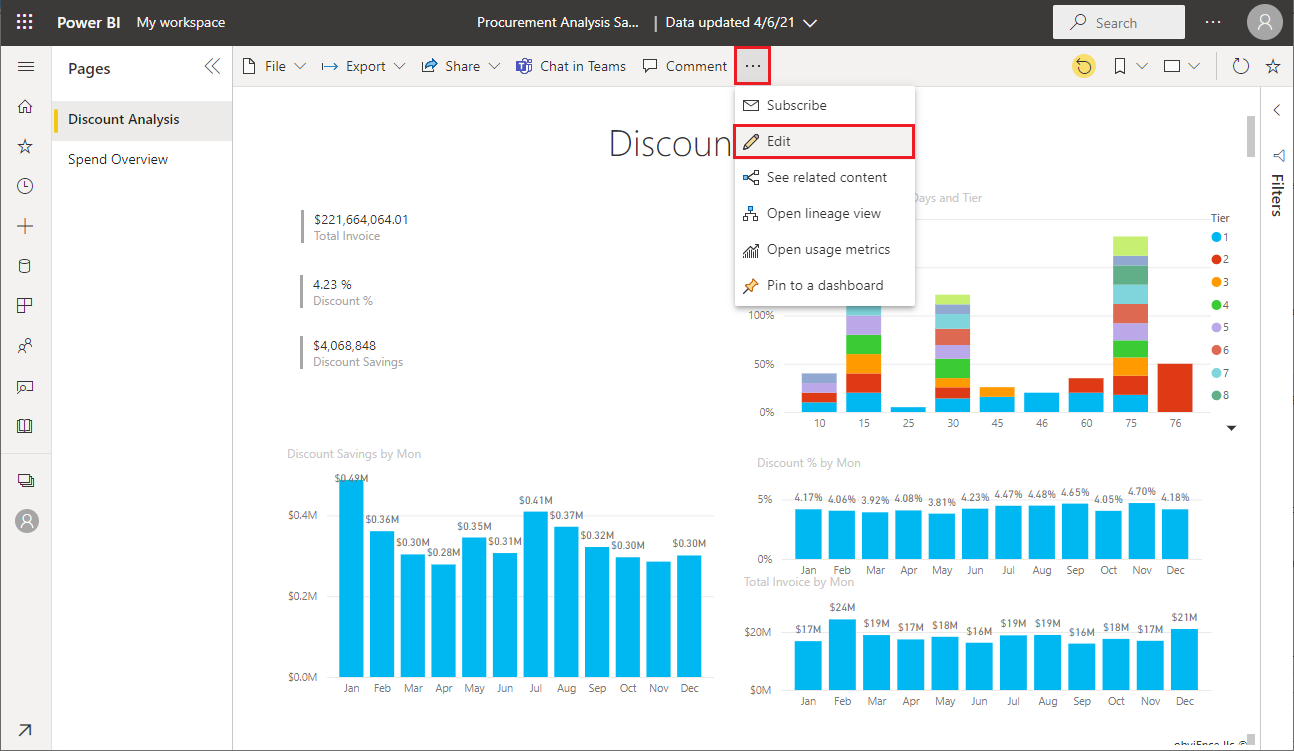Screen dimensions: 1294x751
Task: Toggle the hamburger navigation pane button
Action: [26, 67]
